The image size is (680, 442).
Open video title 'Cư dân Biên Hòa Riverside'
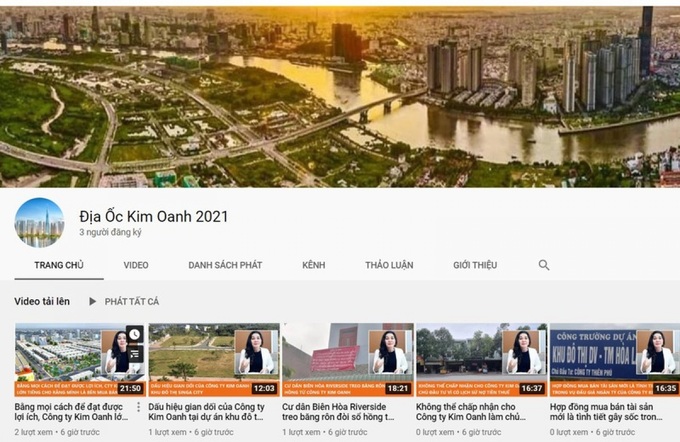point(338,412)
